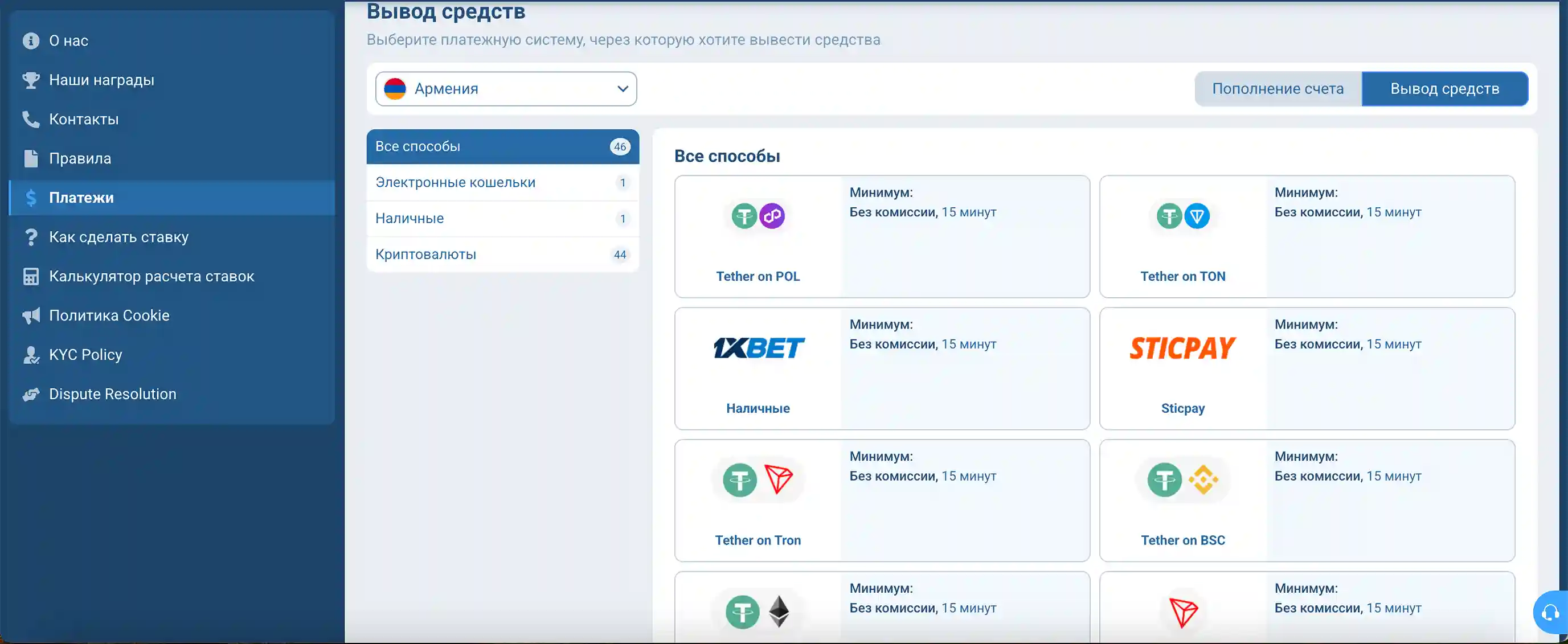1568x644 pixels.
Task: Click the Sticpay payment label
Action: (1183, 408)
